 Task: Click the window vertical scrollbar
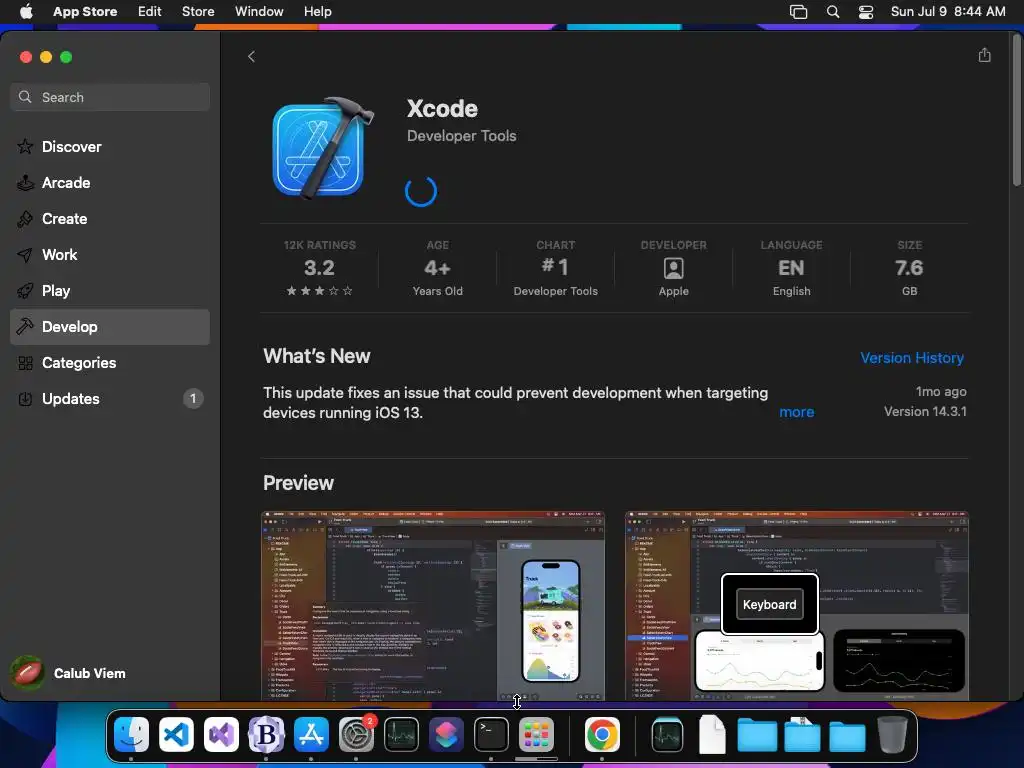tap(1016, 111)
